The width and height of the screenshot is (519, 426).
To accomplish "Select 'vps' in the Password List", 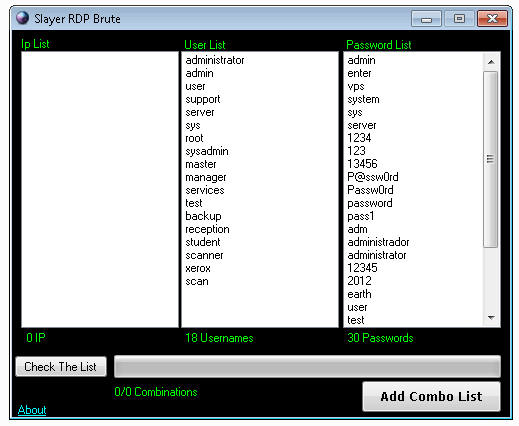I will click(x=356, y=86).
